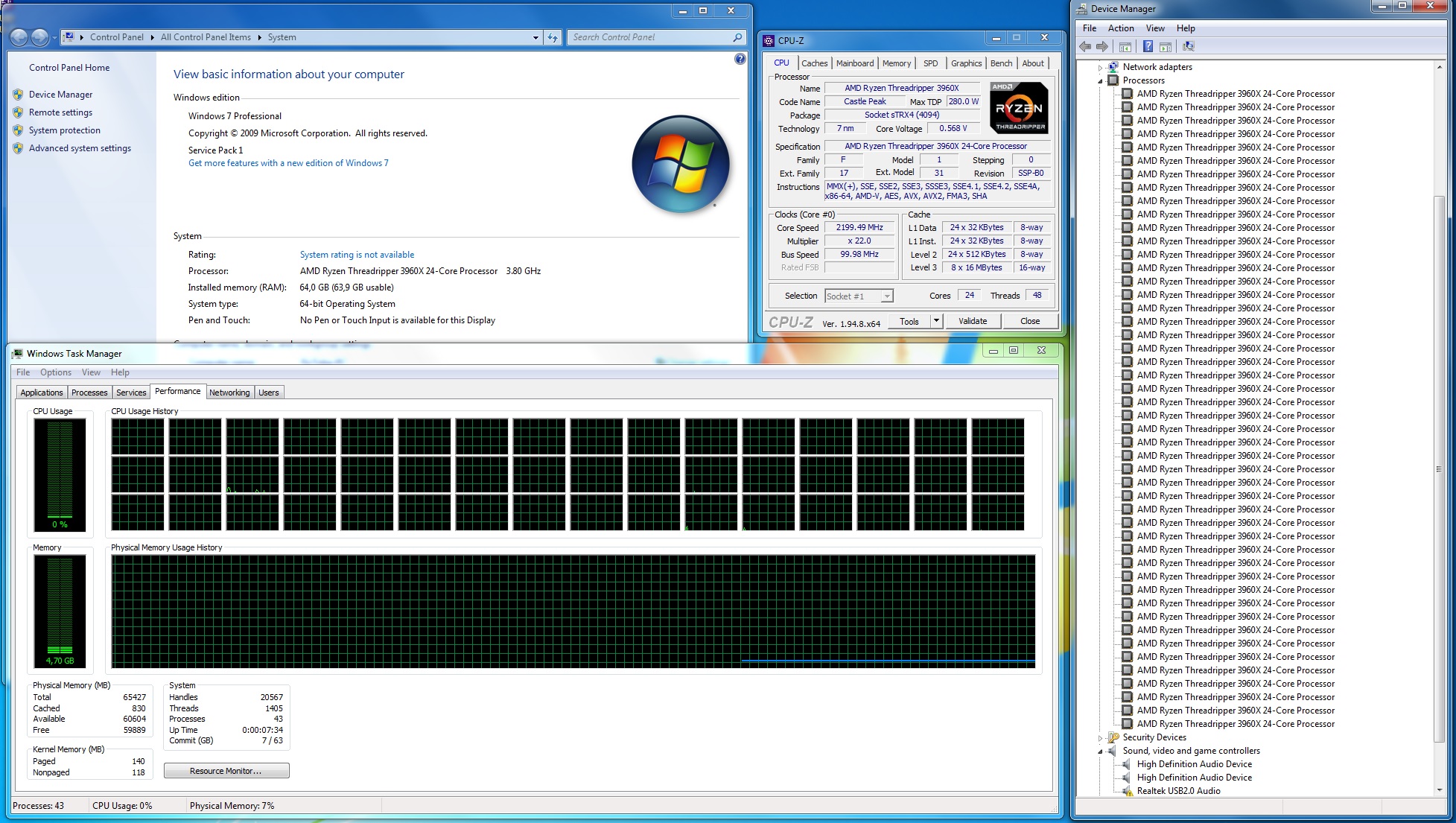The image size is (1456, 823).
Task: Open Control Panel Home link
Action: (x=69, y=68)
